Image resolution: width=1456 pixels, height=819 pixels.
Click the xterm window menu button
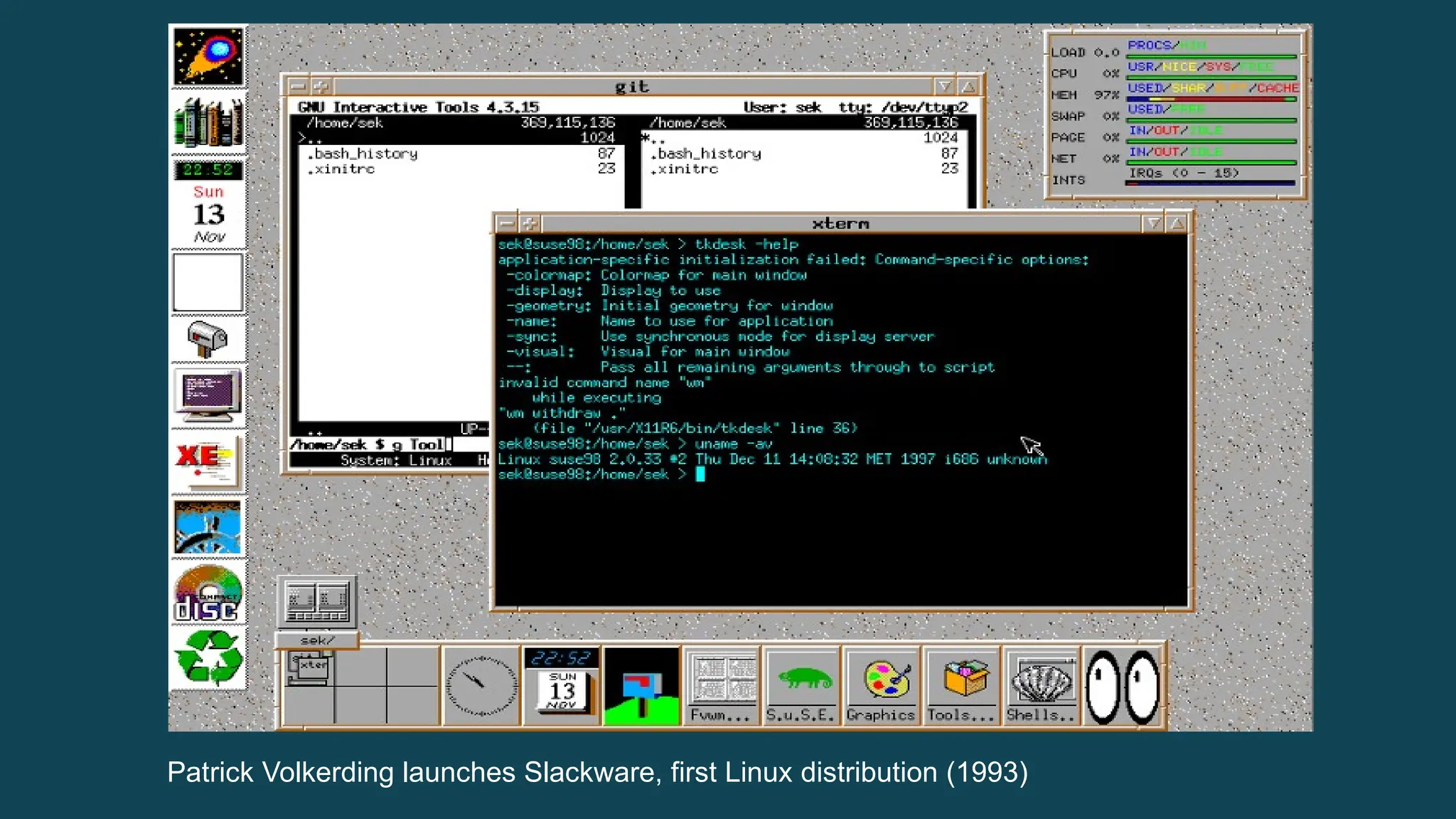(506, 224)
